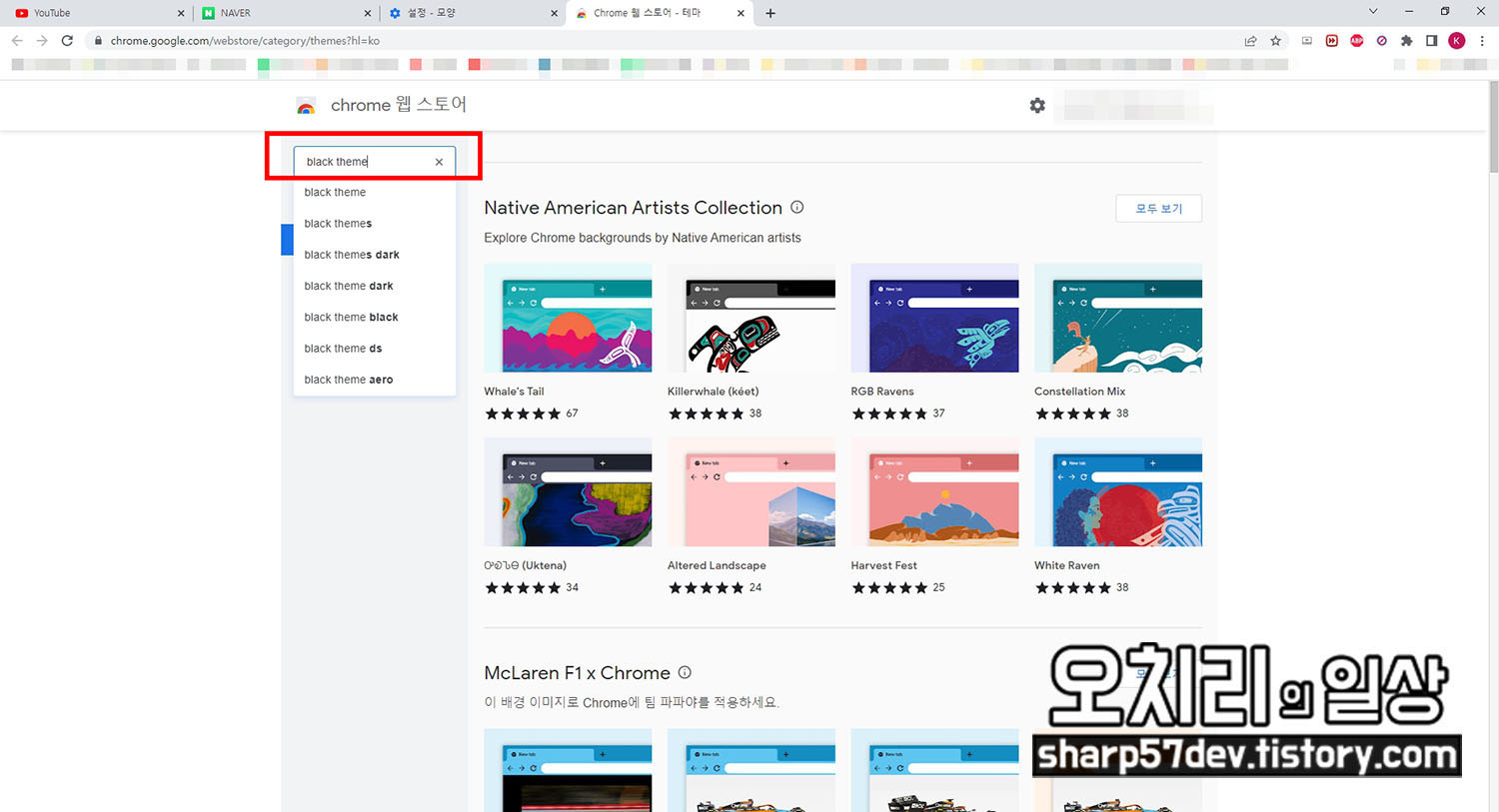Close the 설정 - 모양 tab
Image resolution: width=1499 pixels, height=812 pixels.
[x=555, y=14]
